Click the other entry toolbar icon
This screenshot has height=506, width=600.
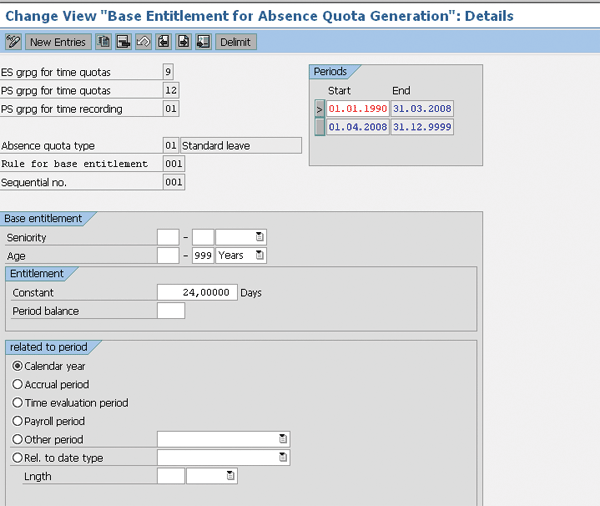point(203,42)
